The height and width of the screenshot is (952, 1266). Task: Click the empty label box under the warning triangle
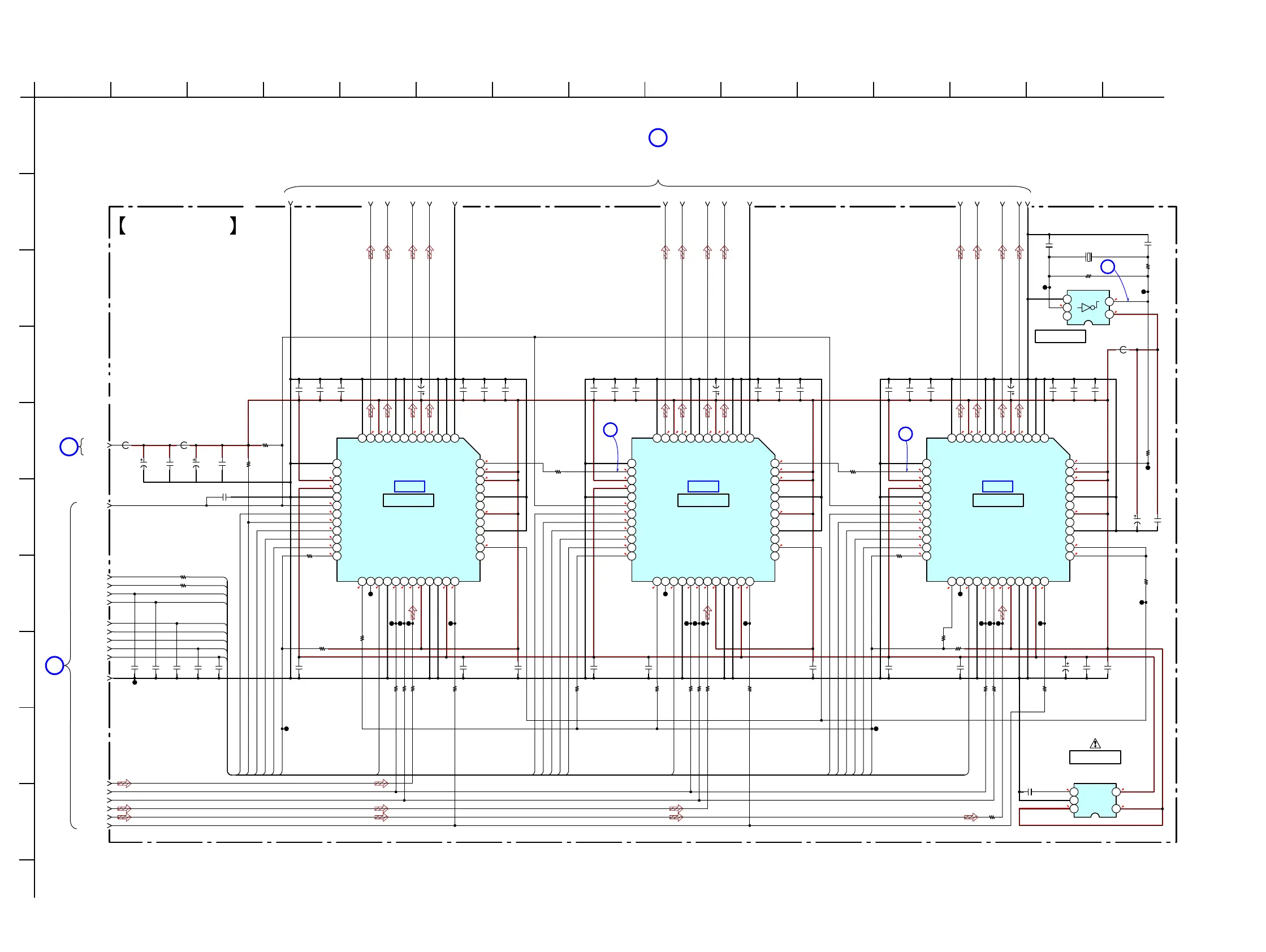(x=1094, y=758)
